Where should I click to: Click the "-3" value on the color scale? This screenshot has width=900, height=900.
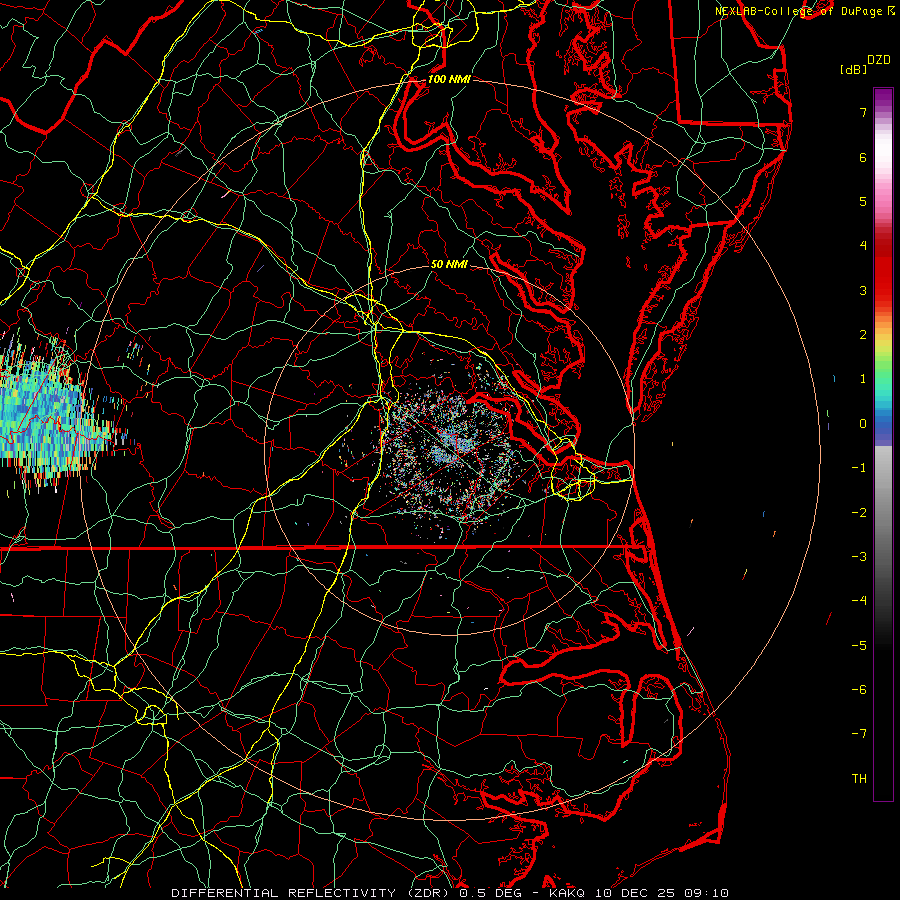(859, 557)
